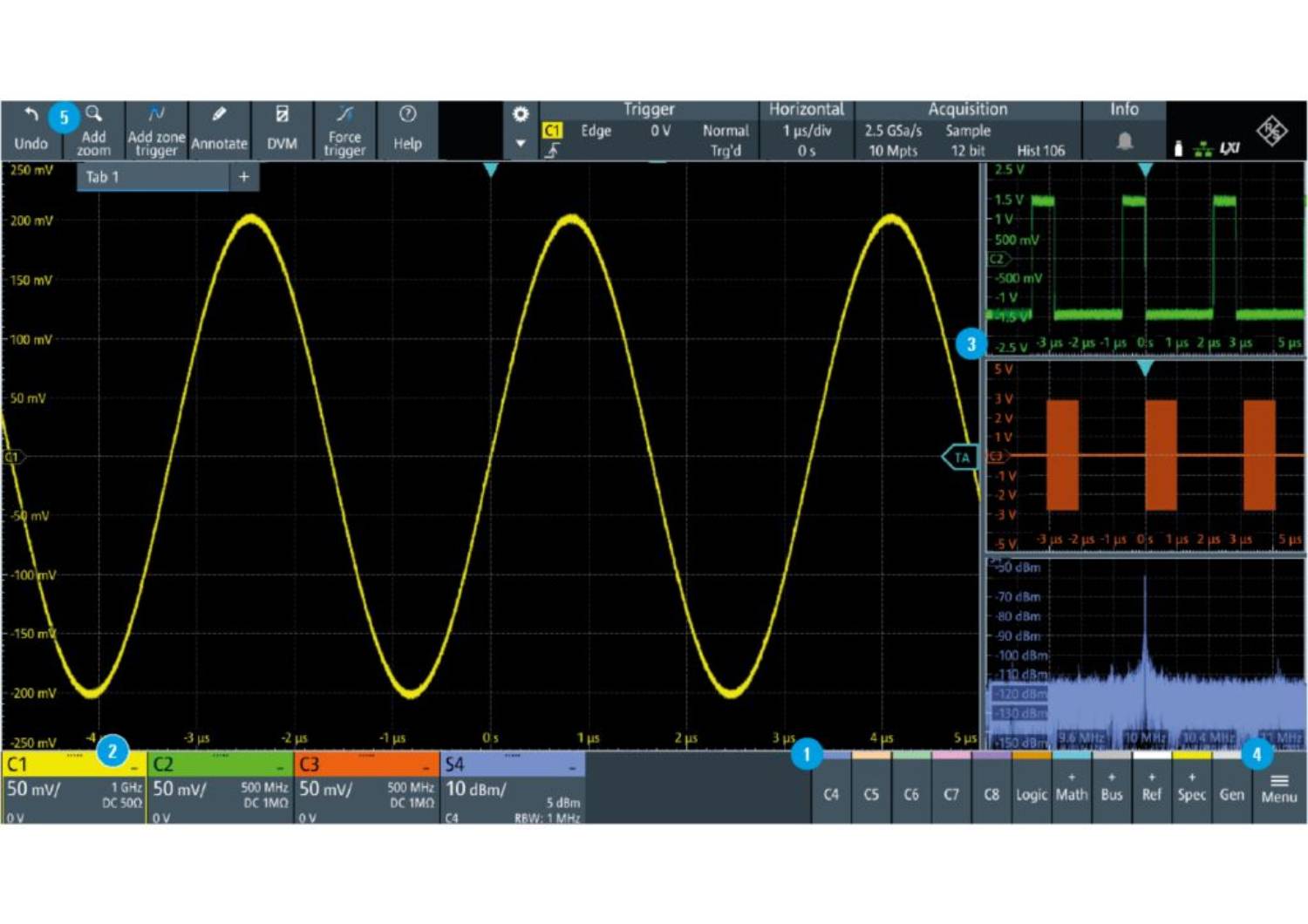Open the settings gear icon

tap(521, 115)
